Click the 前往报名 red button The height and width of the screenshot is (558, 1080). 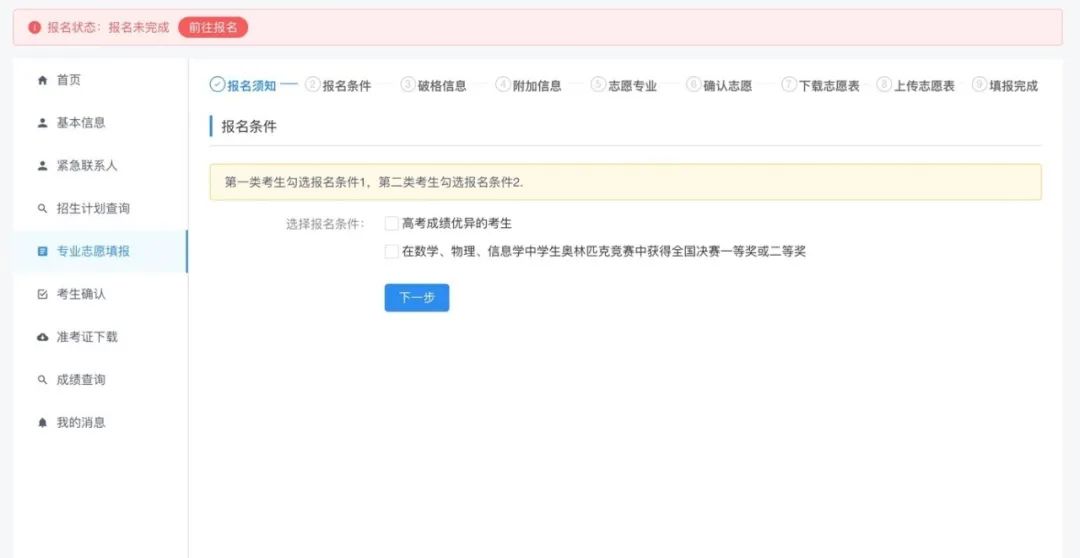click(x=213, y=28)
